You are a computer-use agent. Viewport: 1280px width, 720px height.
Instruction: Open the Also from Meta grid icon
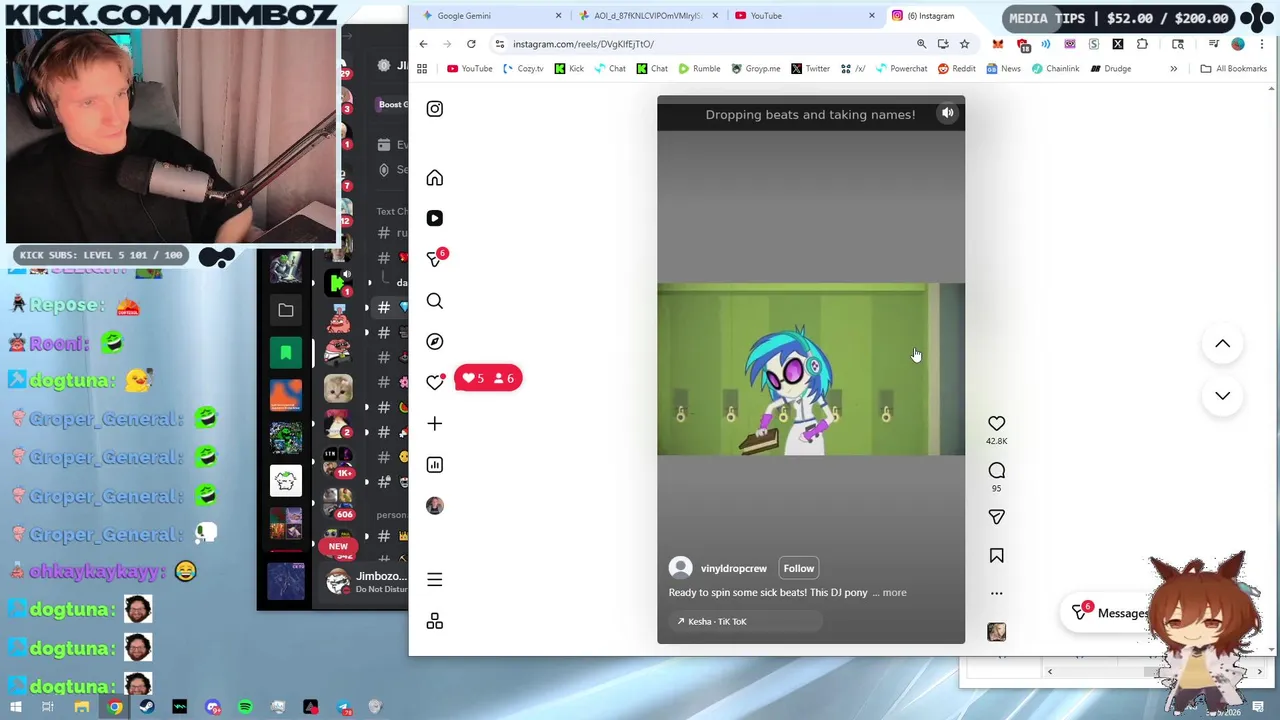pyautogui.click(x=434, y=622)
